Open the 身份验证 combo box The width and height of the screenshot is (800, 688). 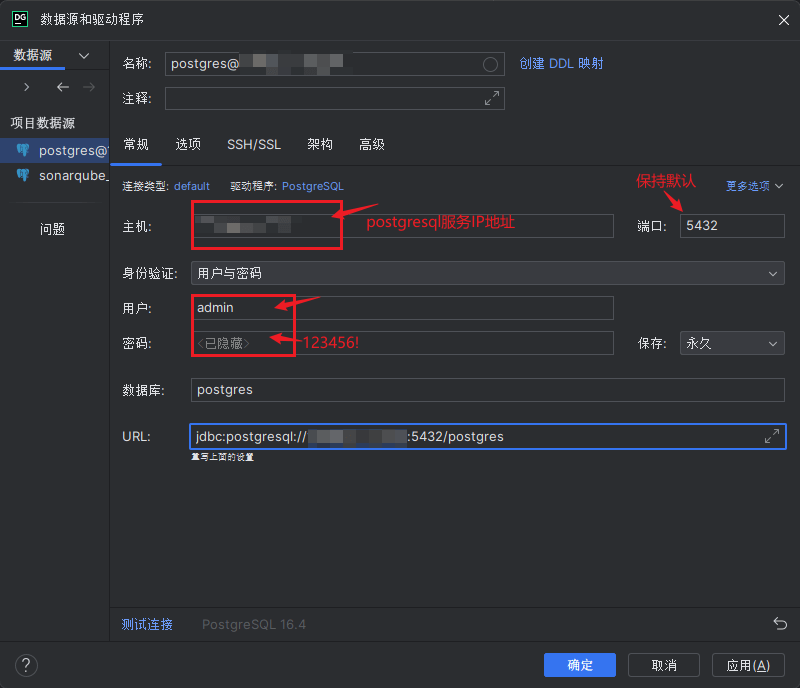[487, 274]
